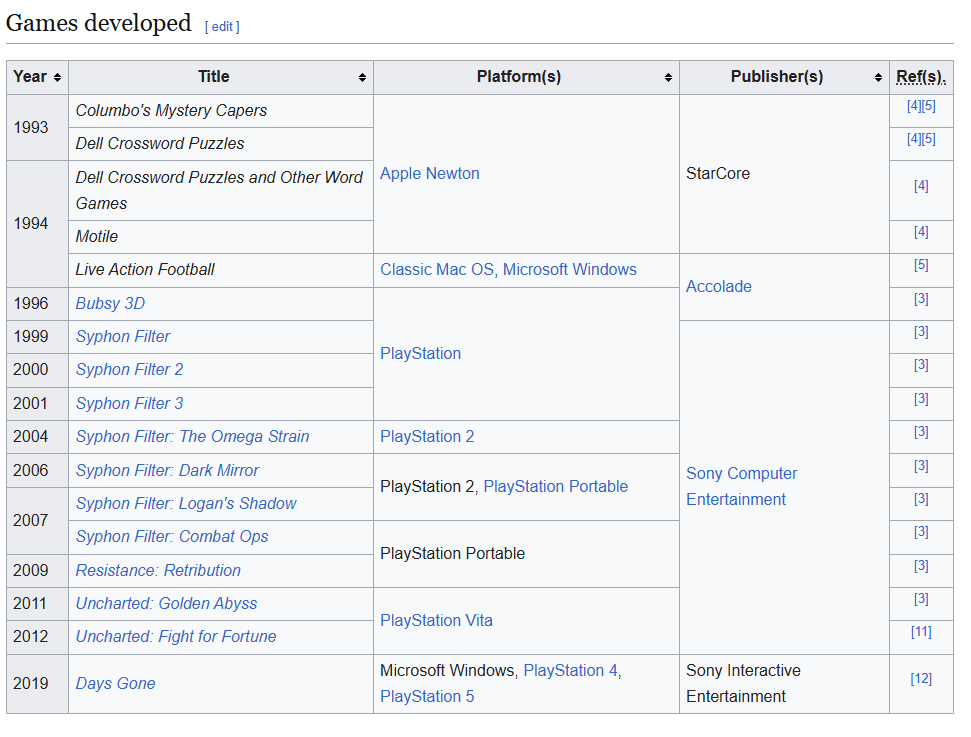Screen dimensions: 971x737
Task: Click the 1993 year cell
Action: 37,128
